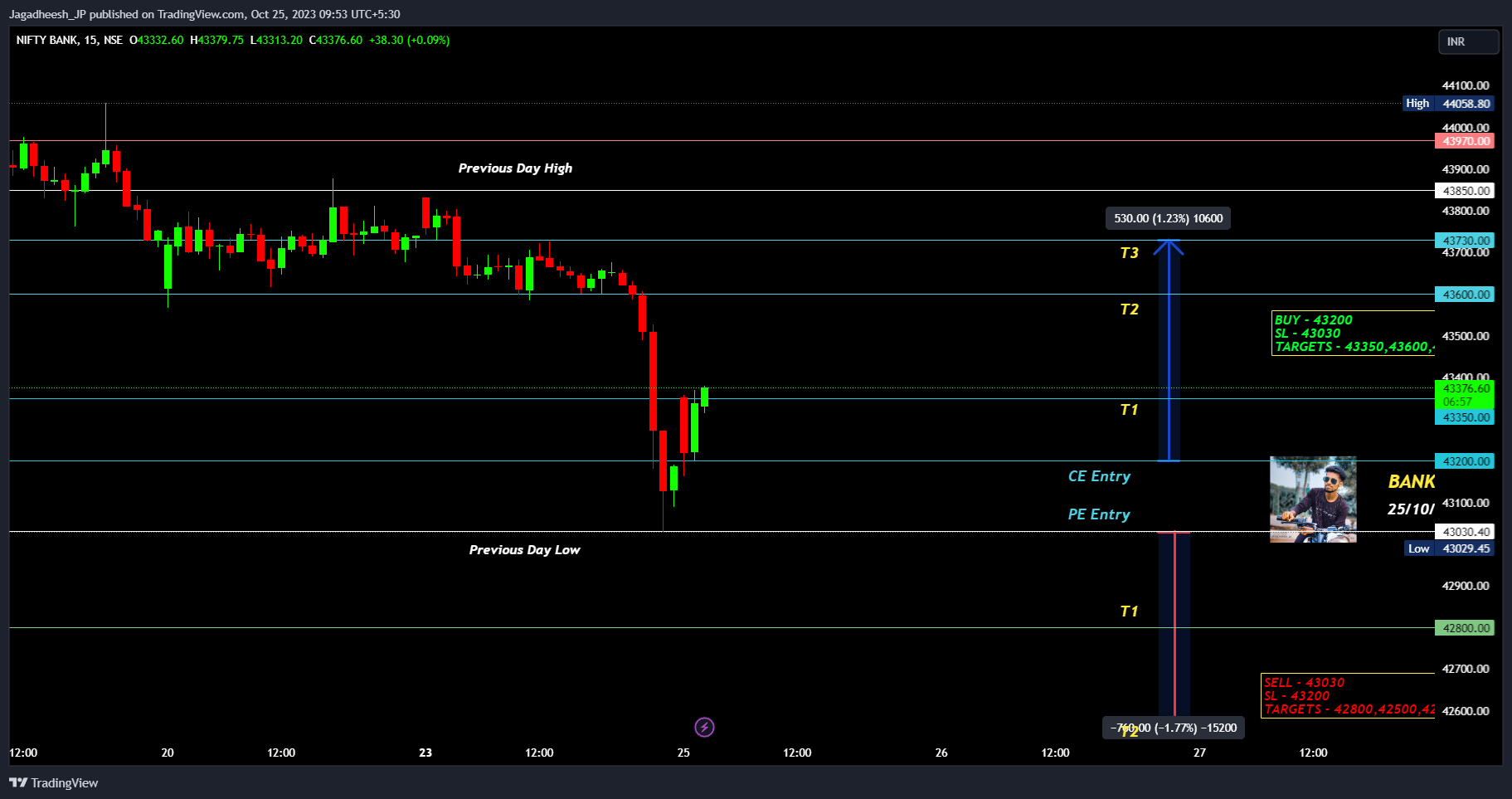
Task: Click the 43350.00 cyan price label
Action: 1465,417
